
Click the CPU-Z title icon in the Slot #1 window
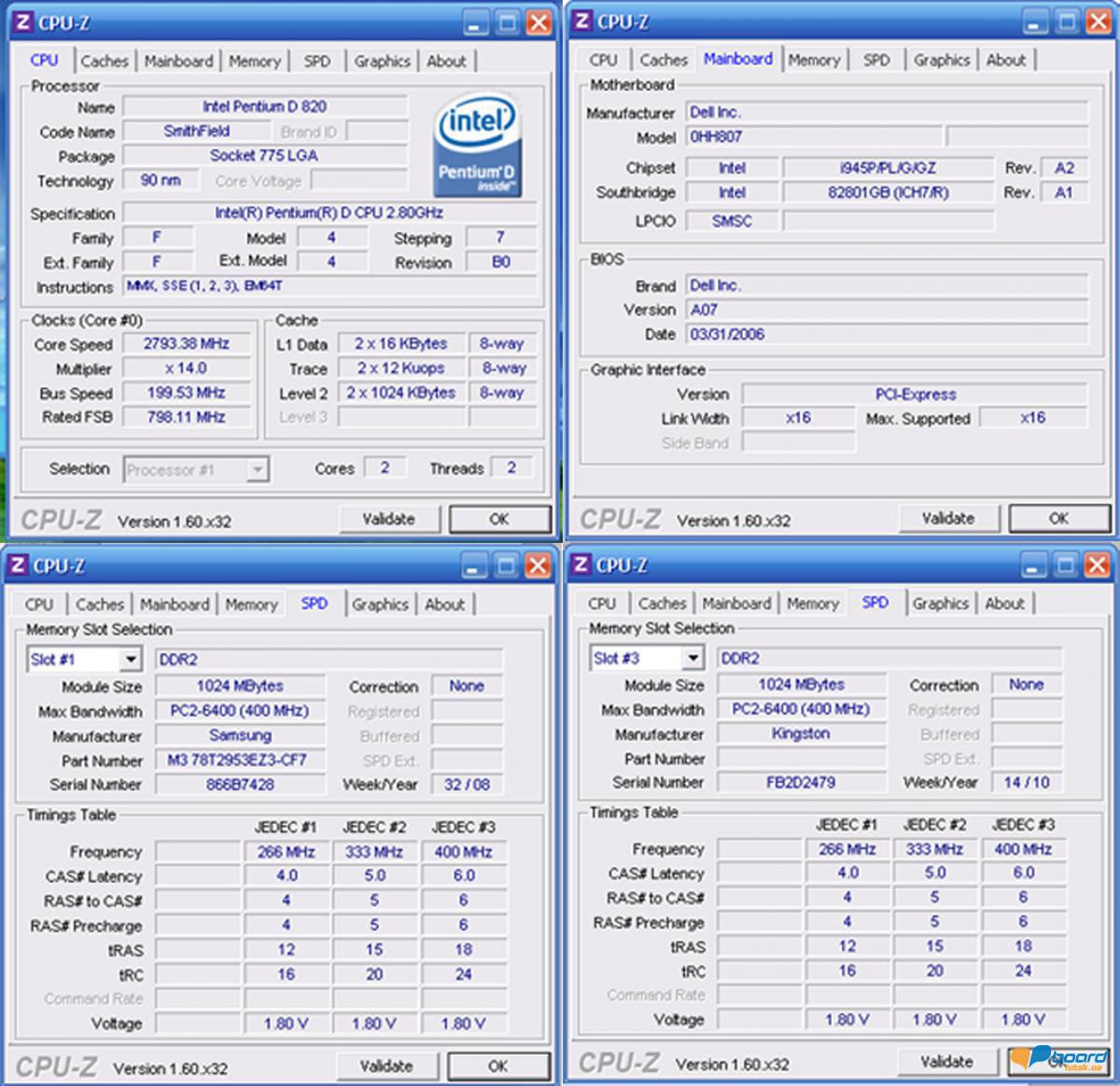[17, 565]
